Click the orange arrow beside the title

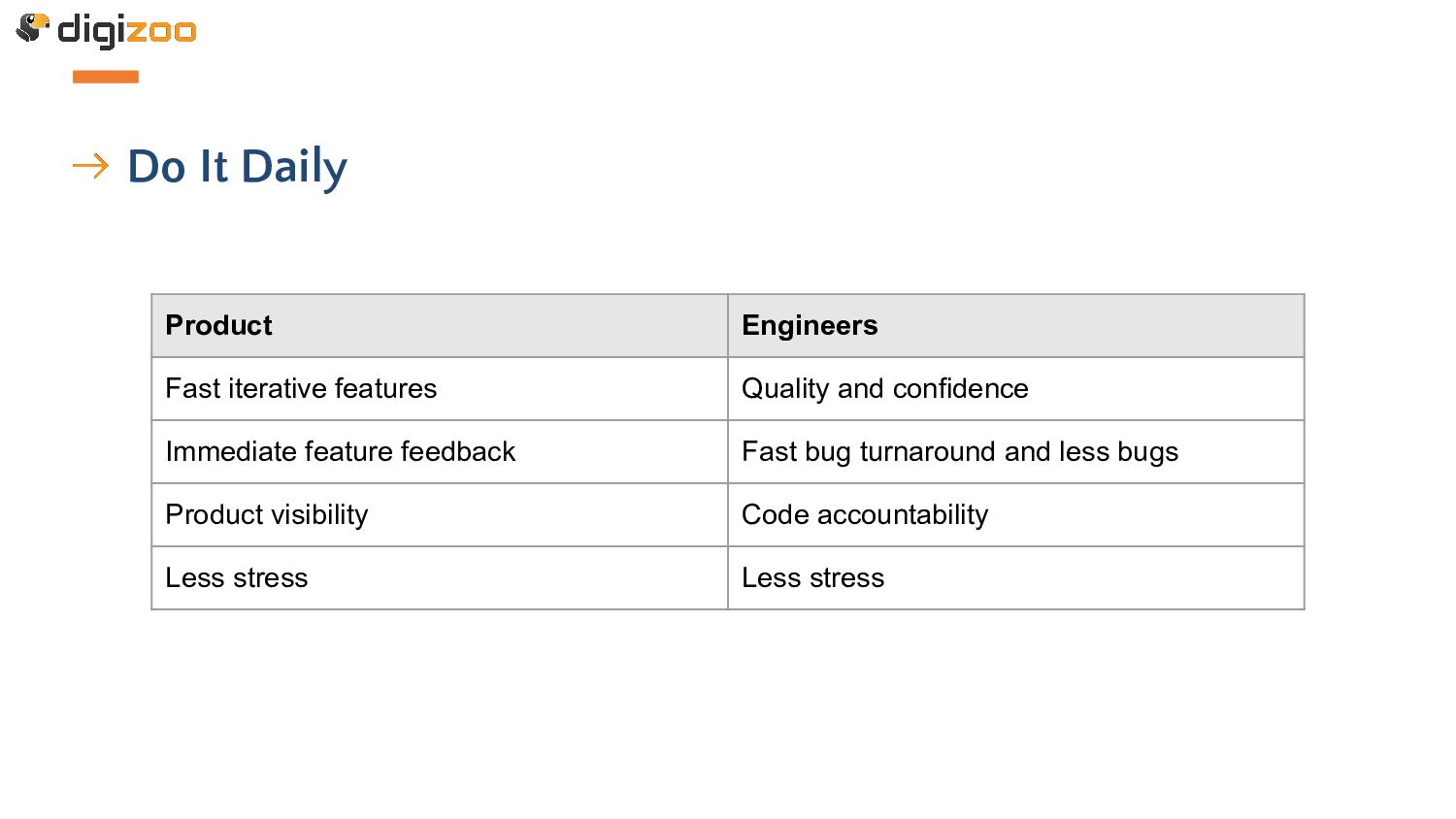click(90, 166)
